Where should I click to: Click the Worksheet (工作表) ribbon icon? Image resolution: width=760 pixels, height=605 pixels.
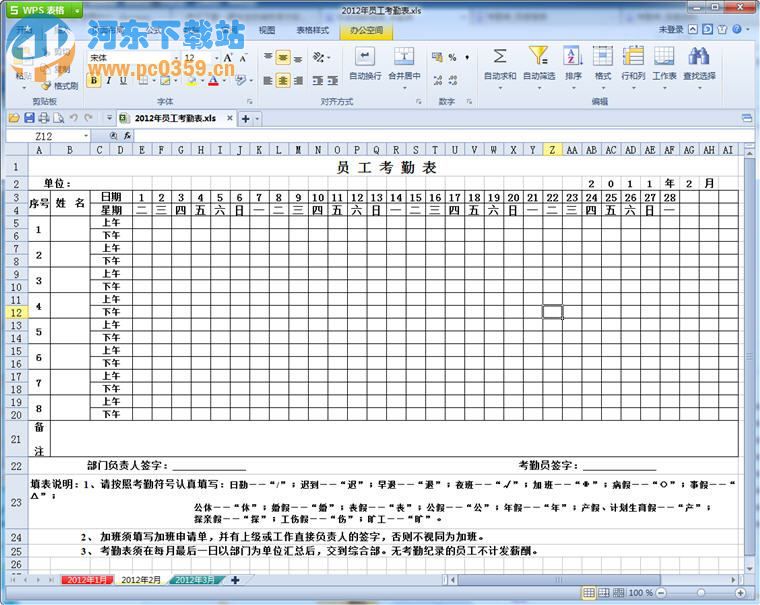coord(664,56)
